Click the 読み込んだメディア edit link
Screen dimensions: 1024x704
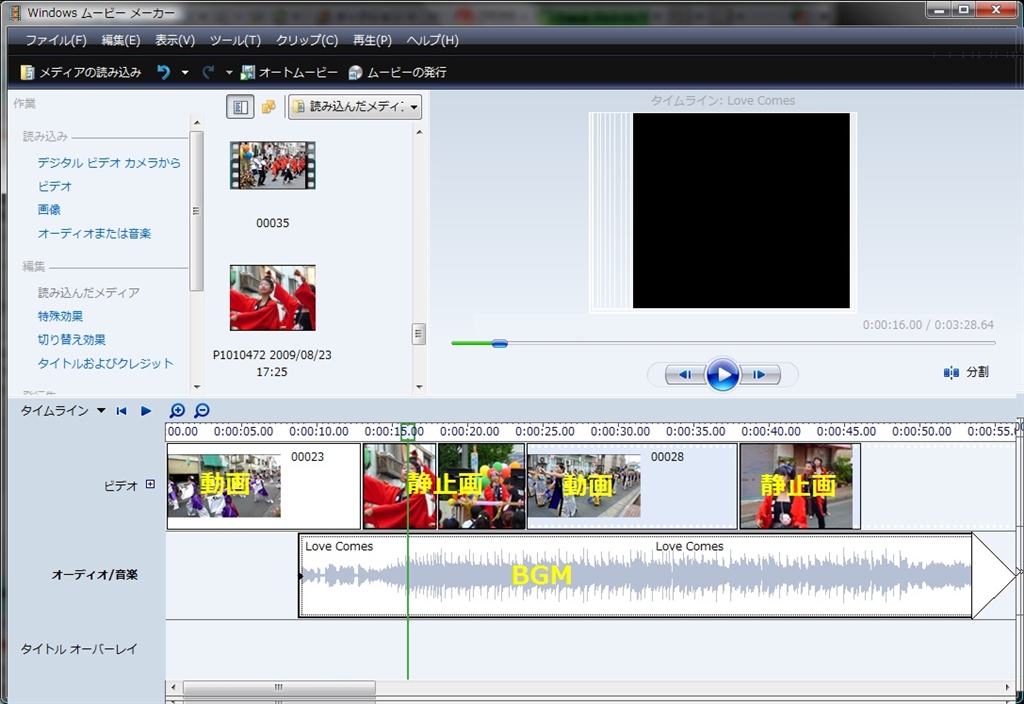89,293
